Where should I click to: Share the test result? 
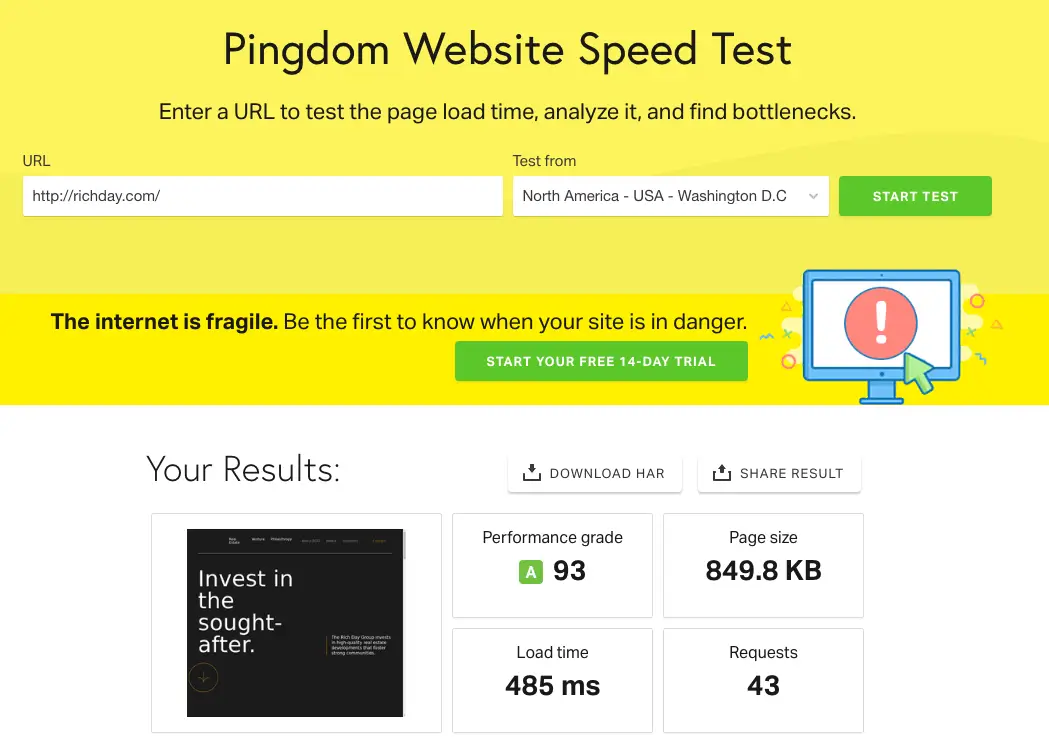click(779, 473)
